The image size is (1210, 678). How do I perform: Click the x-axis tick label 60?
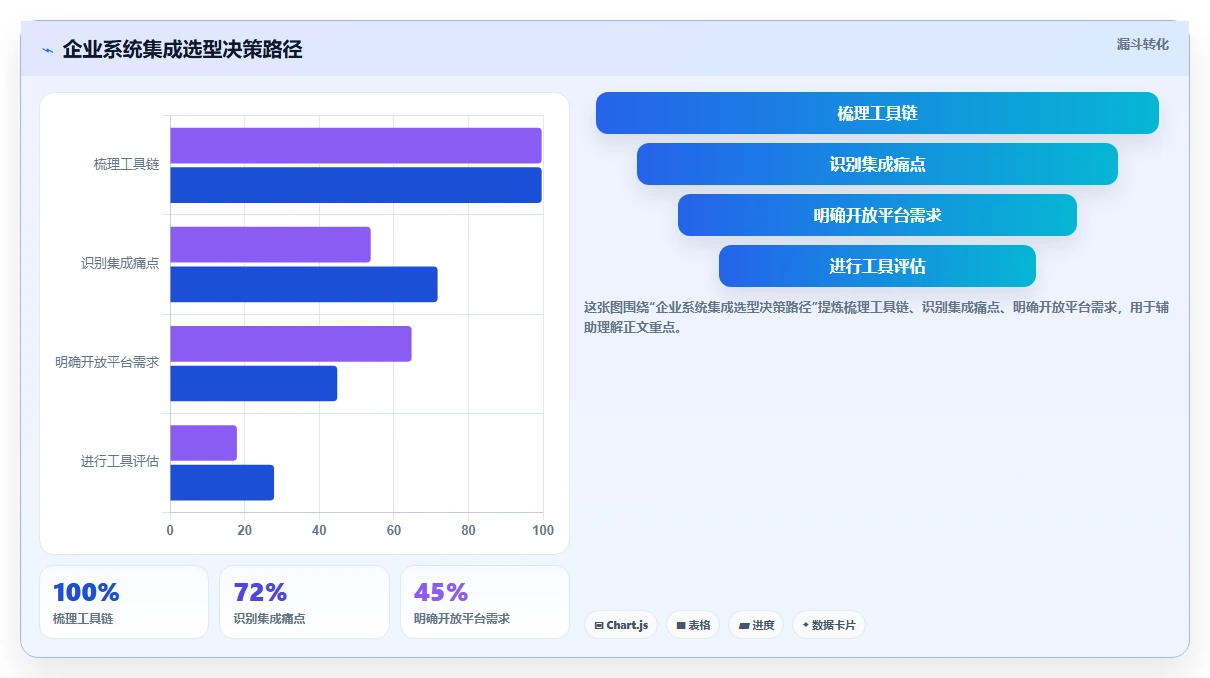[394, 530]
